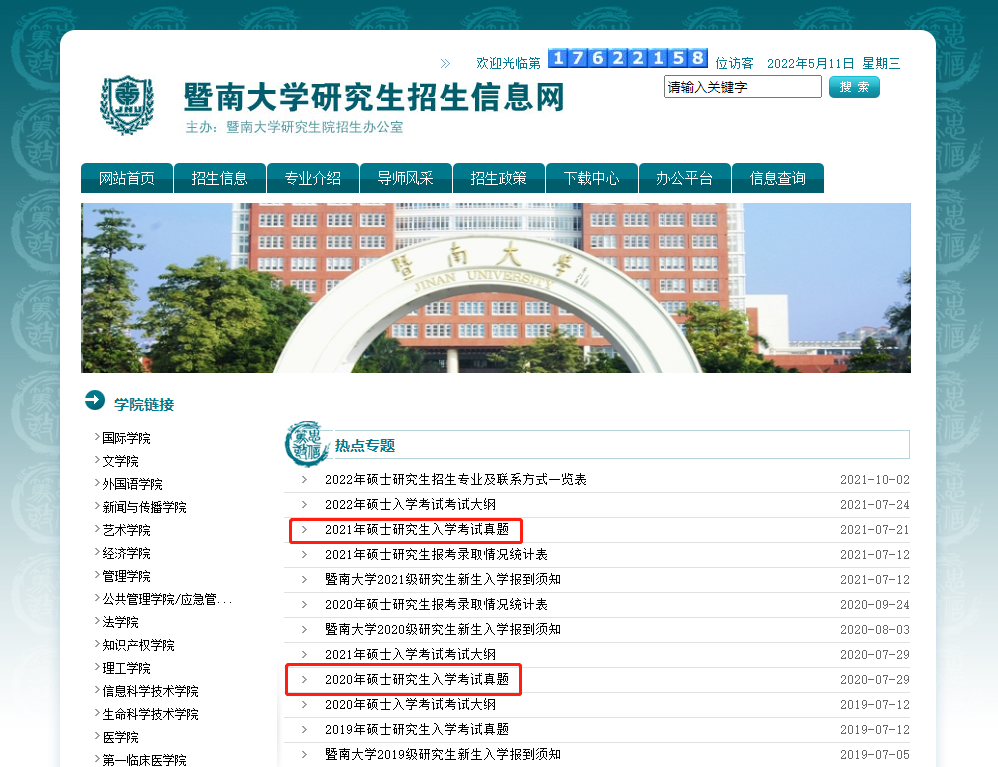Click the Jinan University campus banner image
Image resolution: width=998 pixels, height=767 pixels.
pyautogui.click(x=496, y=288)
